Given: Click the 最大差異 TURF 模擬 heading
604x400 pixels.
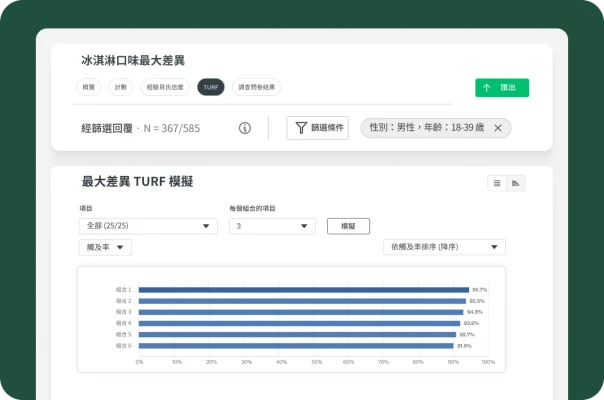Looking at the screenshot, I should (x=137, y=182).
